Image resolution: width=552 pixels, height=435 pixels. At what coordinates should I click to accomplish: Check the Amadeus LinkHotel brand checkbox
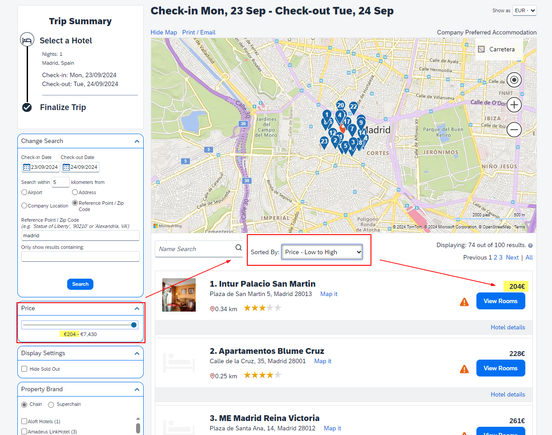point(24,431)
